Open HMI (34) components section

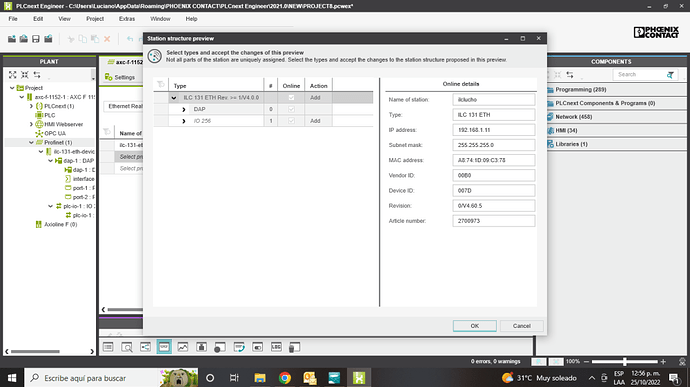click(x=616, y=130)
